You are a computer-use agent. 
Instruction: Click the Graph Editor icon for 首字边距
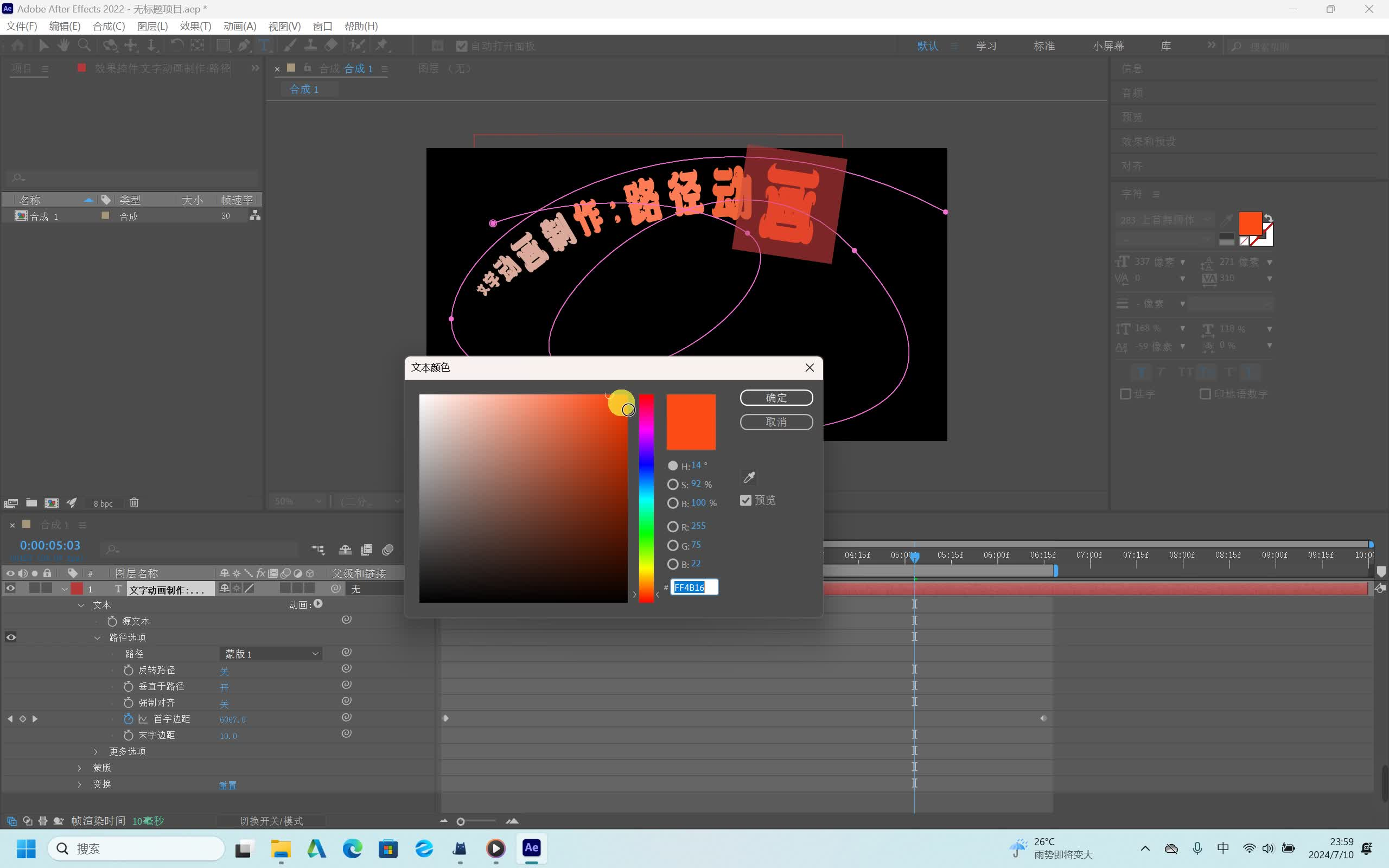[143, 719]
